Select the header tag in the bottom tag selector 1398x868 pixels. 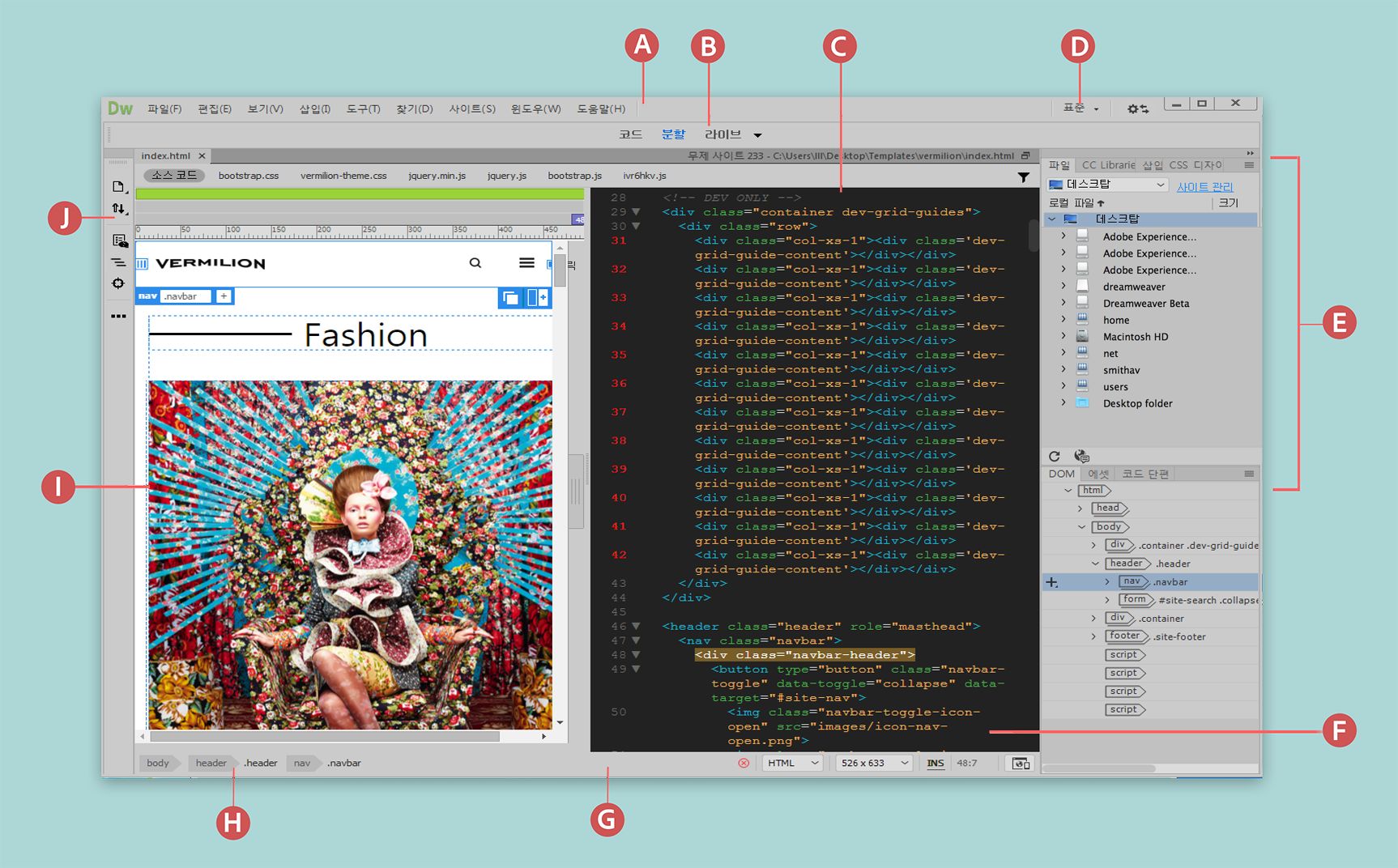tap(210, 762)
